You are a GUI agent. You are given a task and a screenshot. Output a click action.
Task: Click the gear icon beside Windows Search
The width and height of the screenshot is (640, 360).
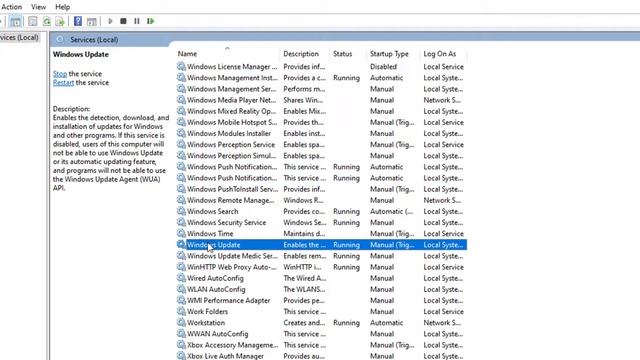[x=181, y=211]
